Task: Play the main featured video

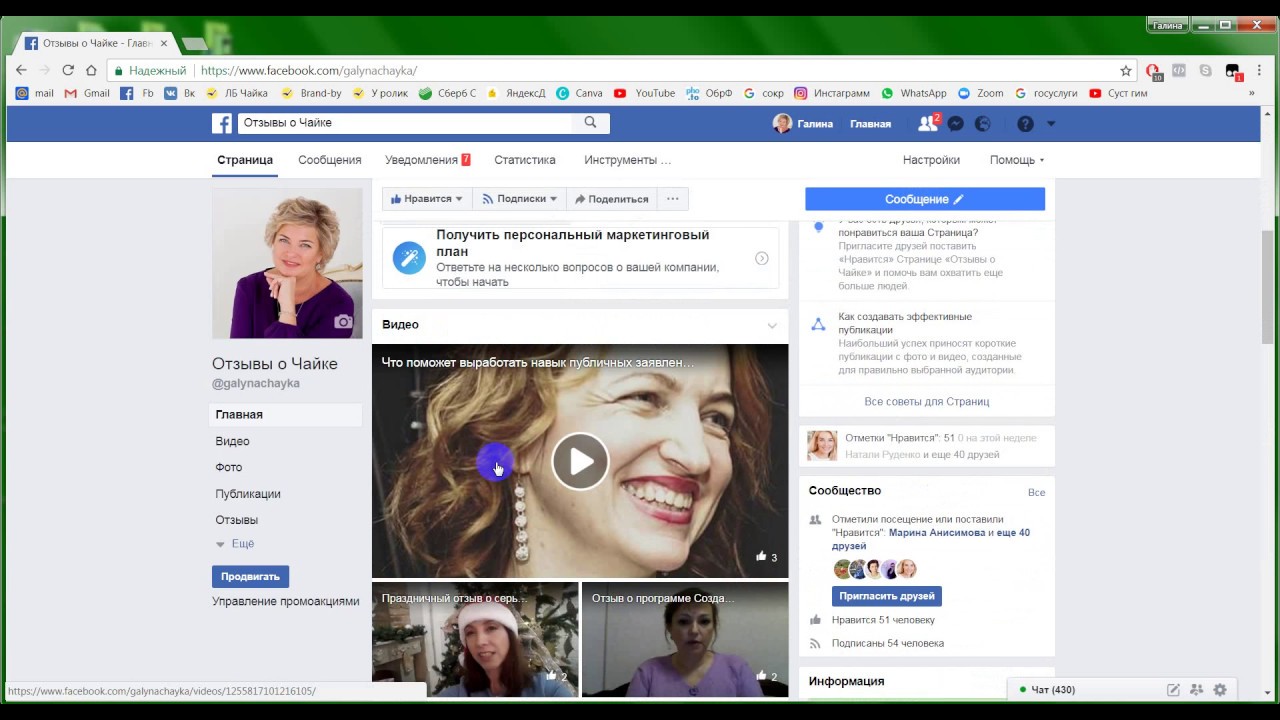Action: (580, 461)
